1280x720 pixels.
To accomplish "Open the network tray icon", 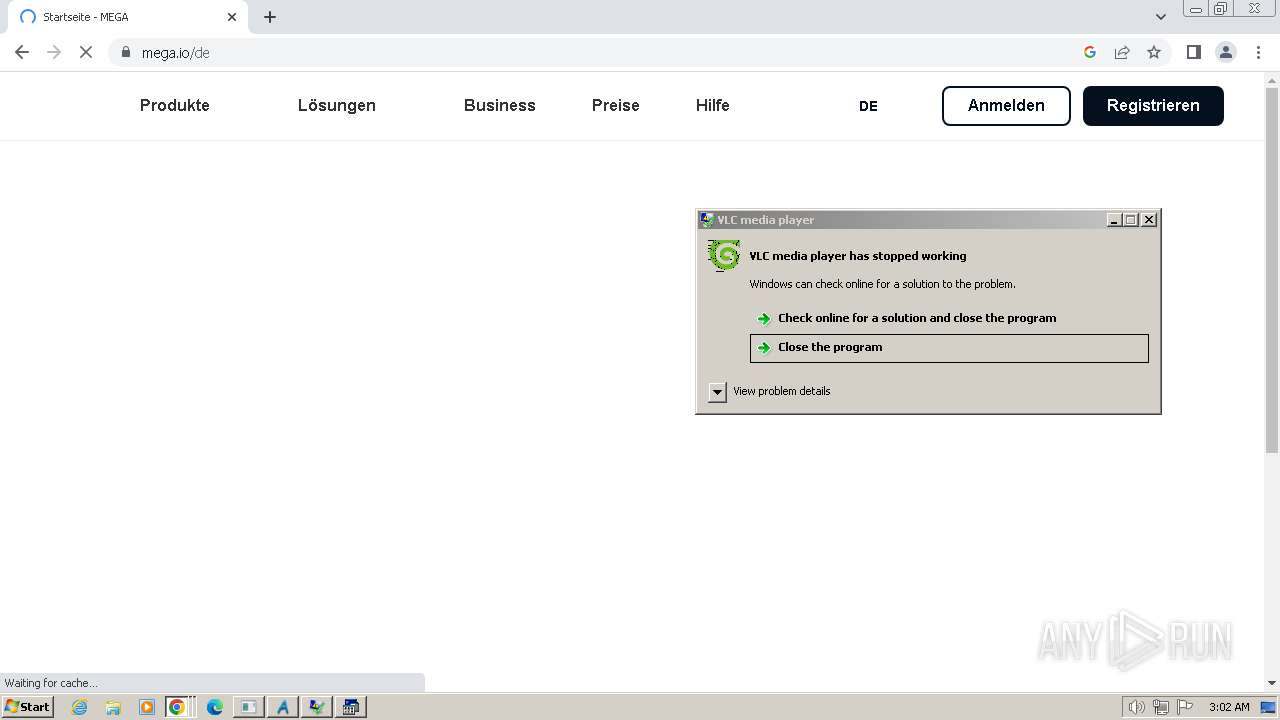I will point(1161,707).
